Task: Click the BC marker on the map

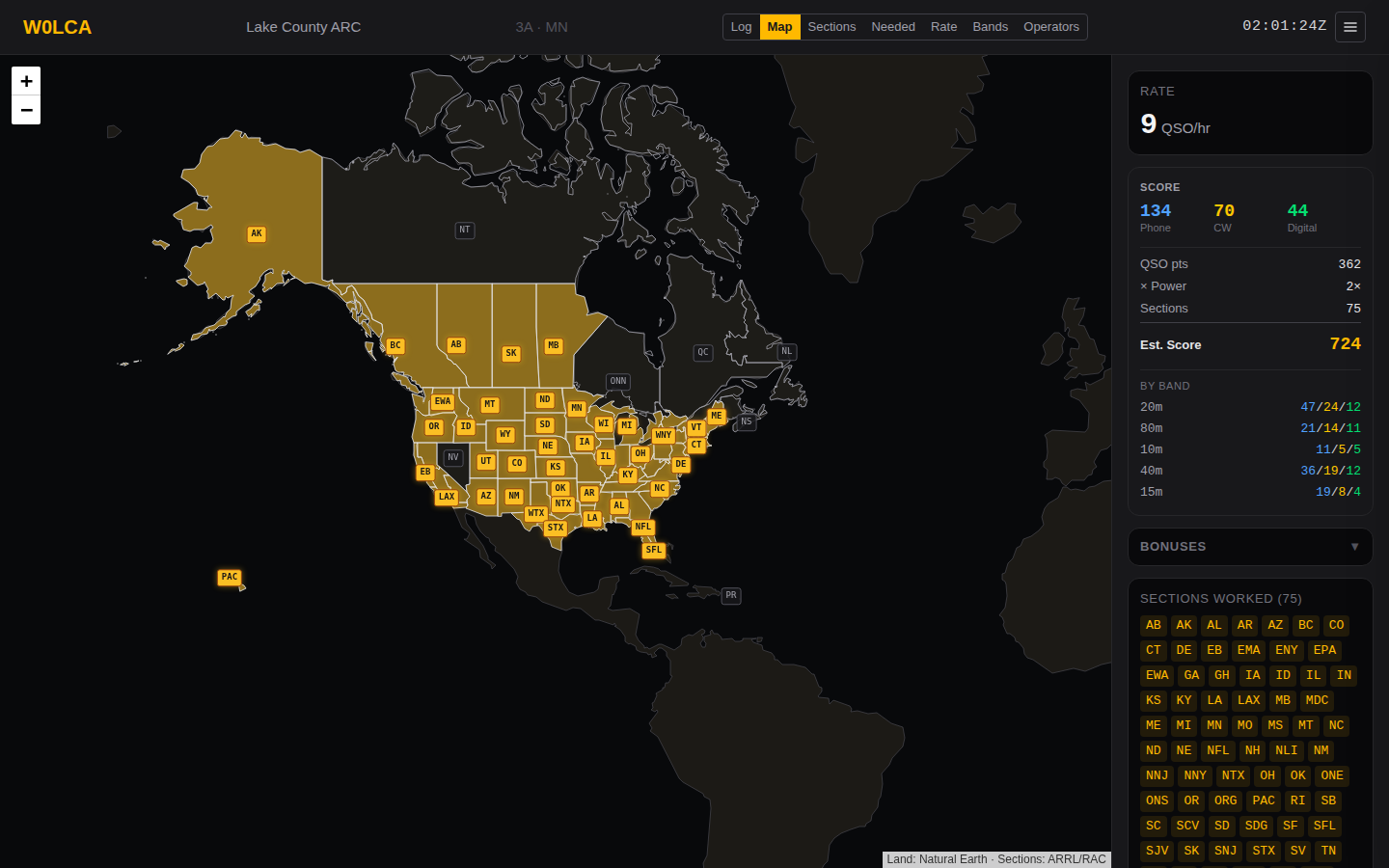Action: pyautogui.click(x=395, y=345)
